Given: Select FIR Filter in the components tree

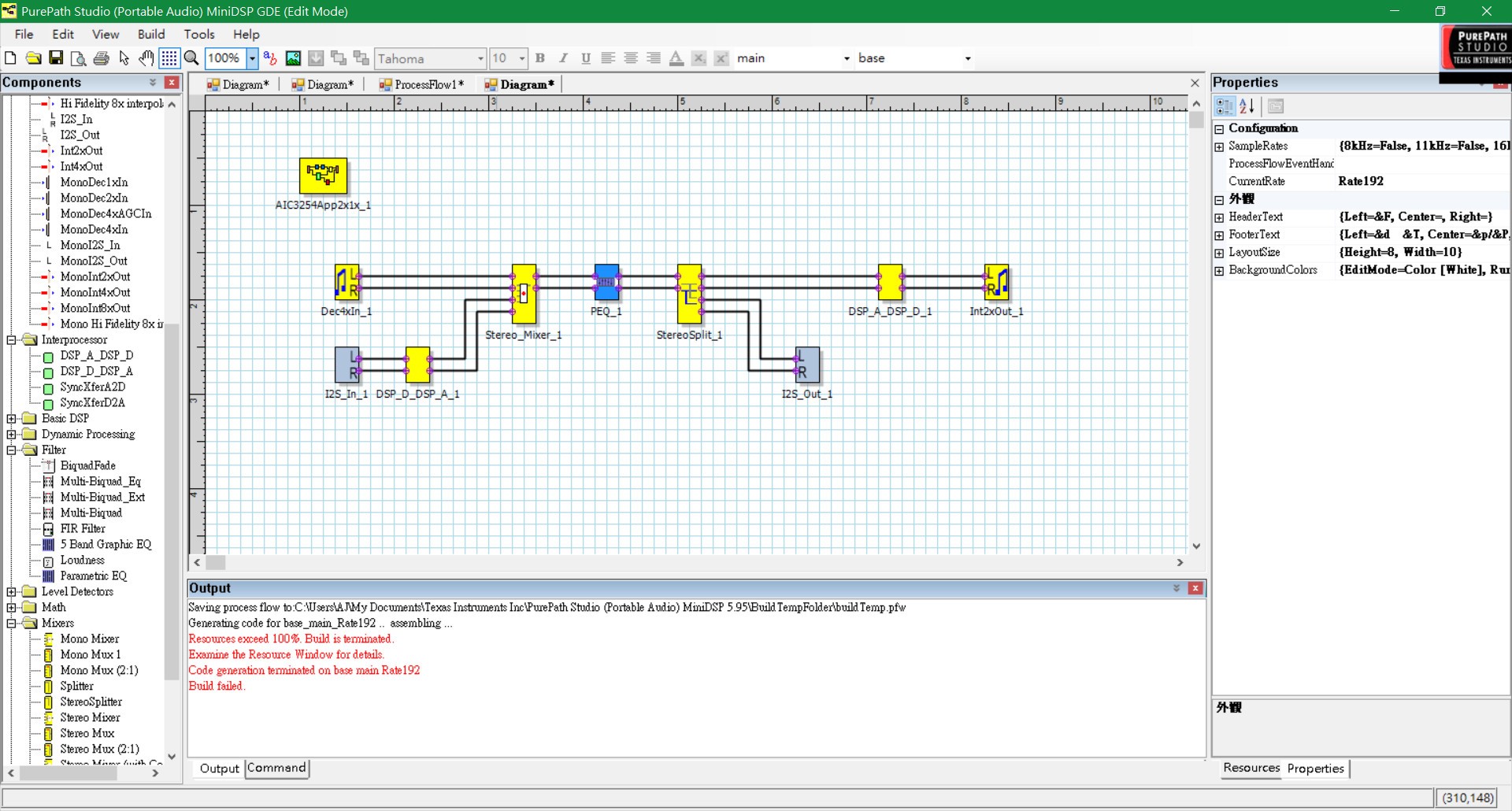Looking at the screenshot, I should pos(83,528).
